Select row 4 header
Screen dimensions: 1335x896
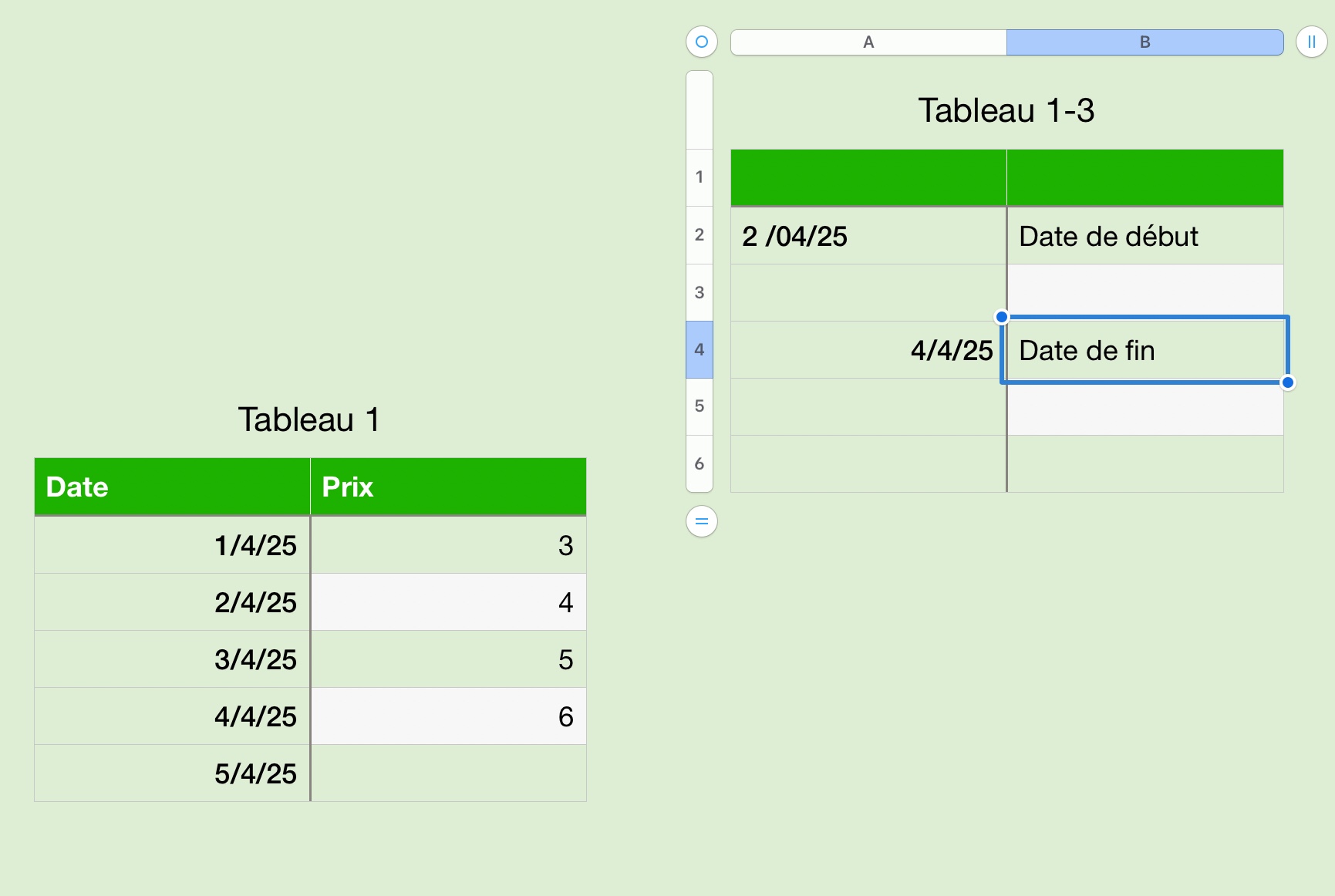[700, 349]
